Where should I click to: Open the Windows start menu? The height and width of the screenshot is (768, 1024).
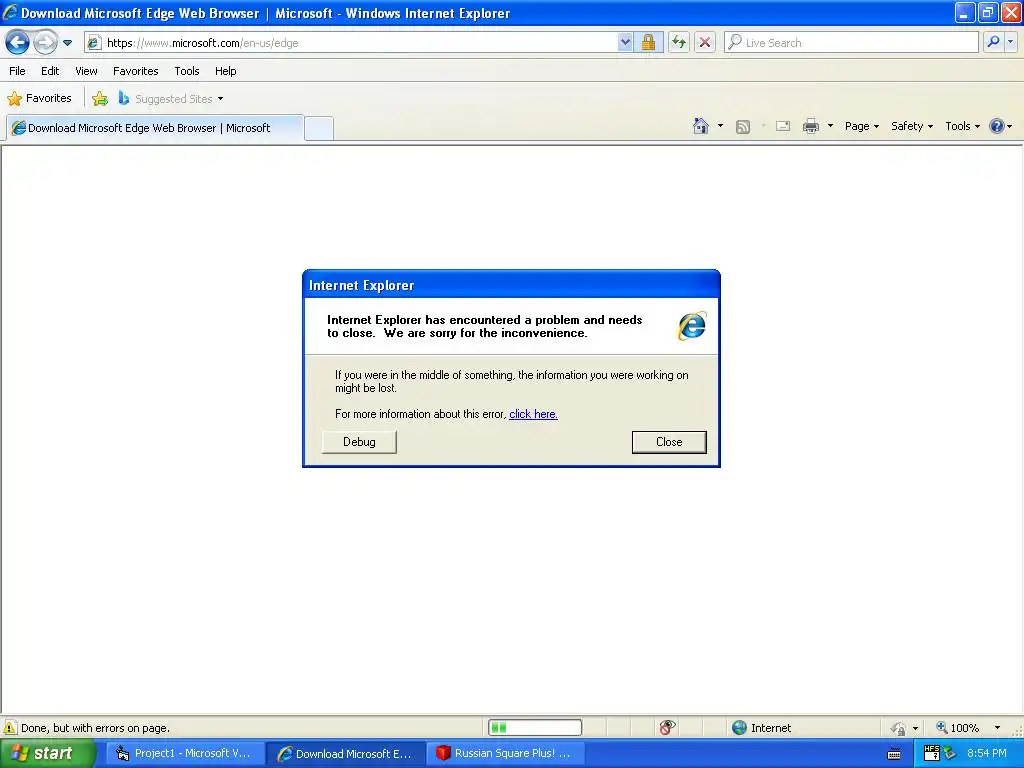tap(47, 754)
